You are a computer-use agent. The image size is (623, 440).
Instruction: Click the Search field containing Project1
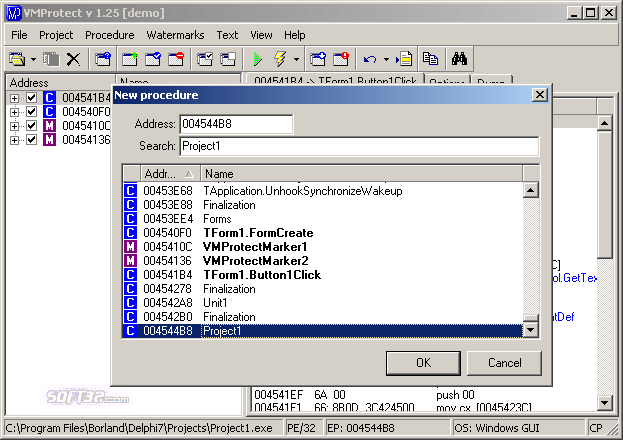click(359, 146)
